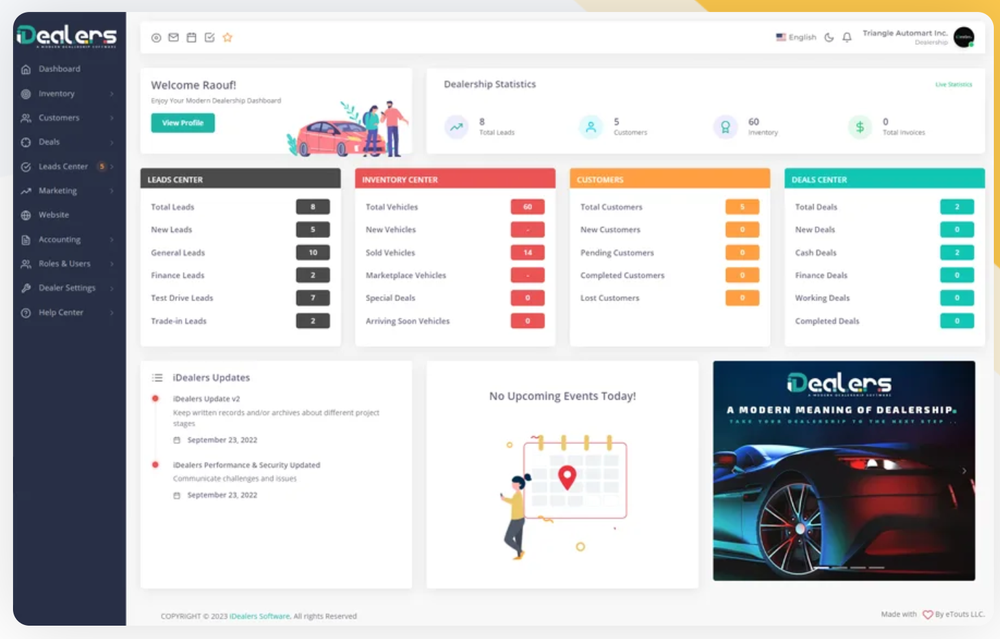The image size is (1000, 639).
Task: Toggle the notification badge on Leads Center
Action: [103, 165]
